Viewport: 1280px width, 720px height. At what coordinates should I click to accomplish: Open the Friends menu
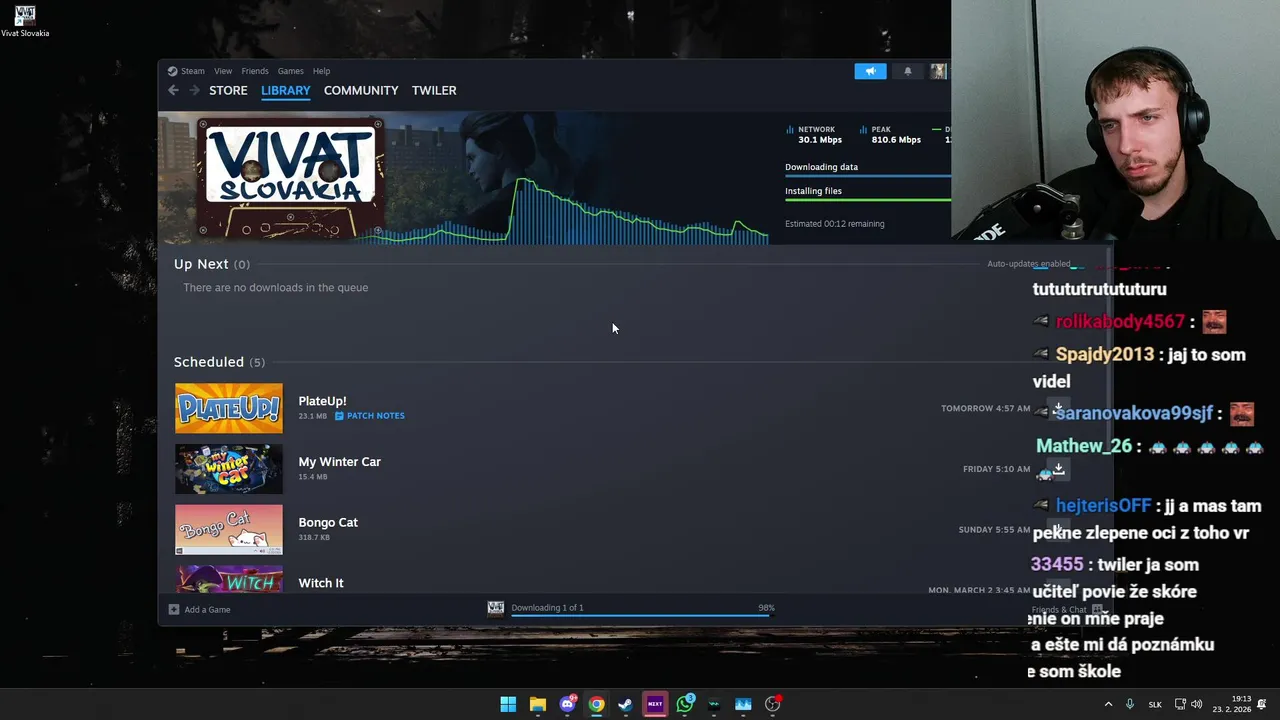tap(255, 71)
